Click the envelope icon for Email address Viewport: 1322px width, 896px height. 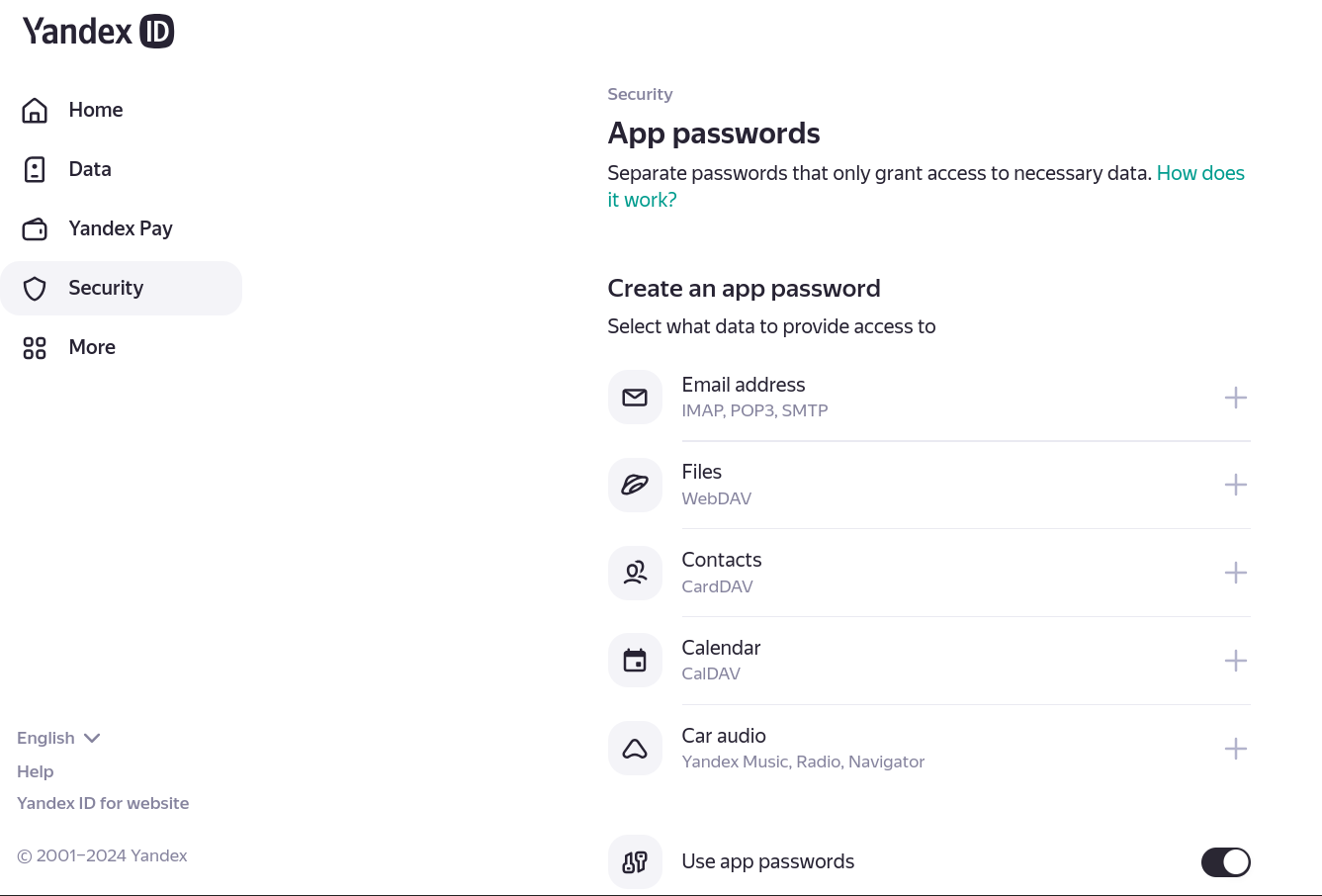(635, 398)
